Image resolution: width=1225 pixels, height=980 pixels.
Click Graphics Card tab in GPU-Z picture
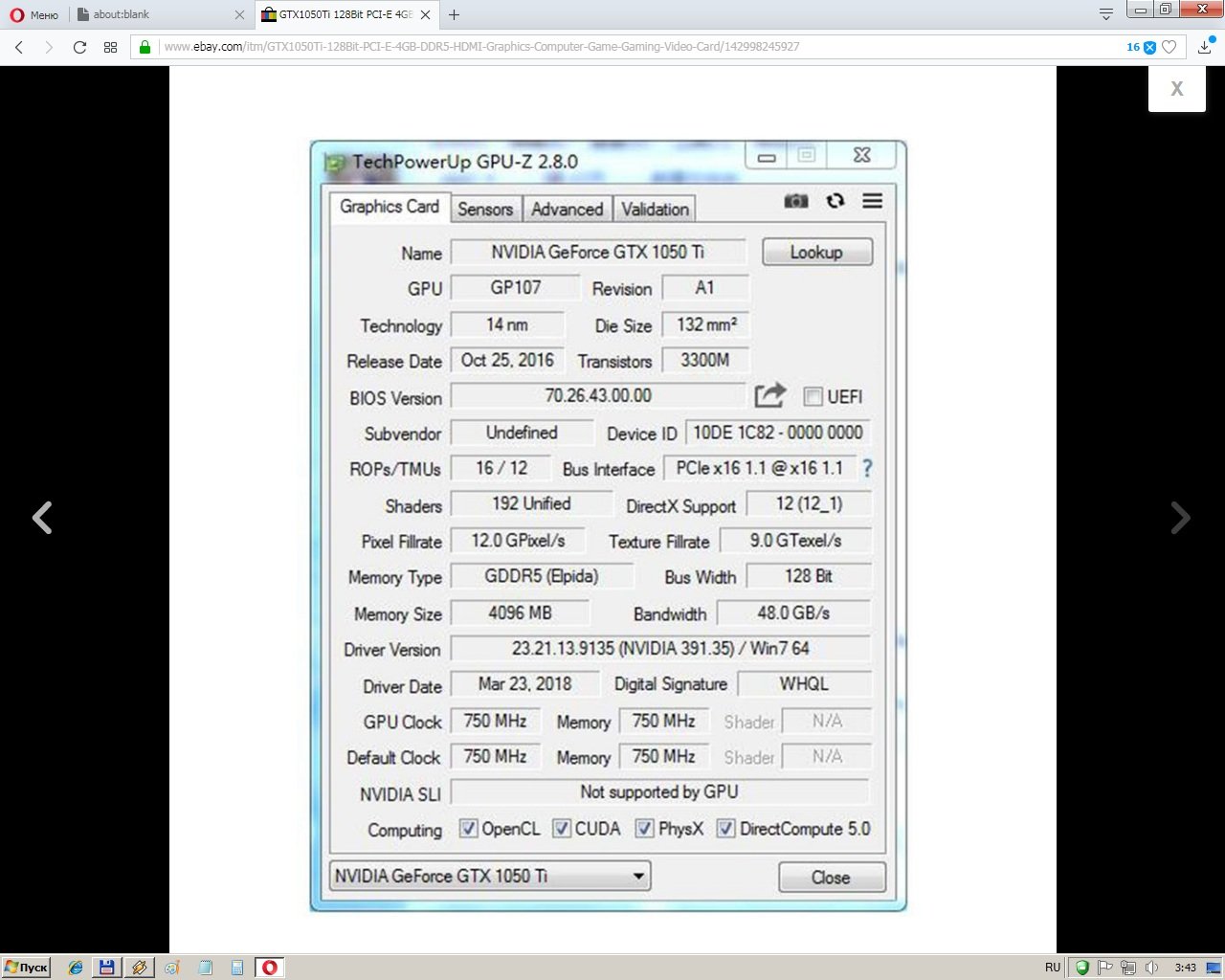coord(390,207)
